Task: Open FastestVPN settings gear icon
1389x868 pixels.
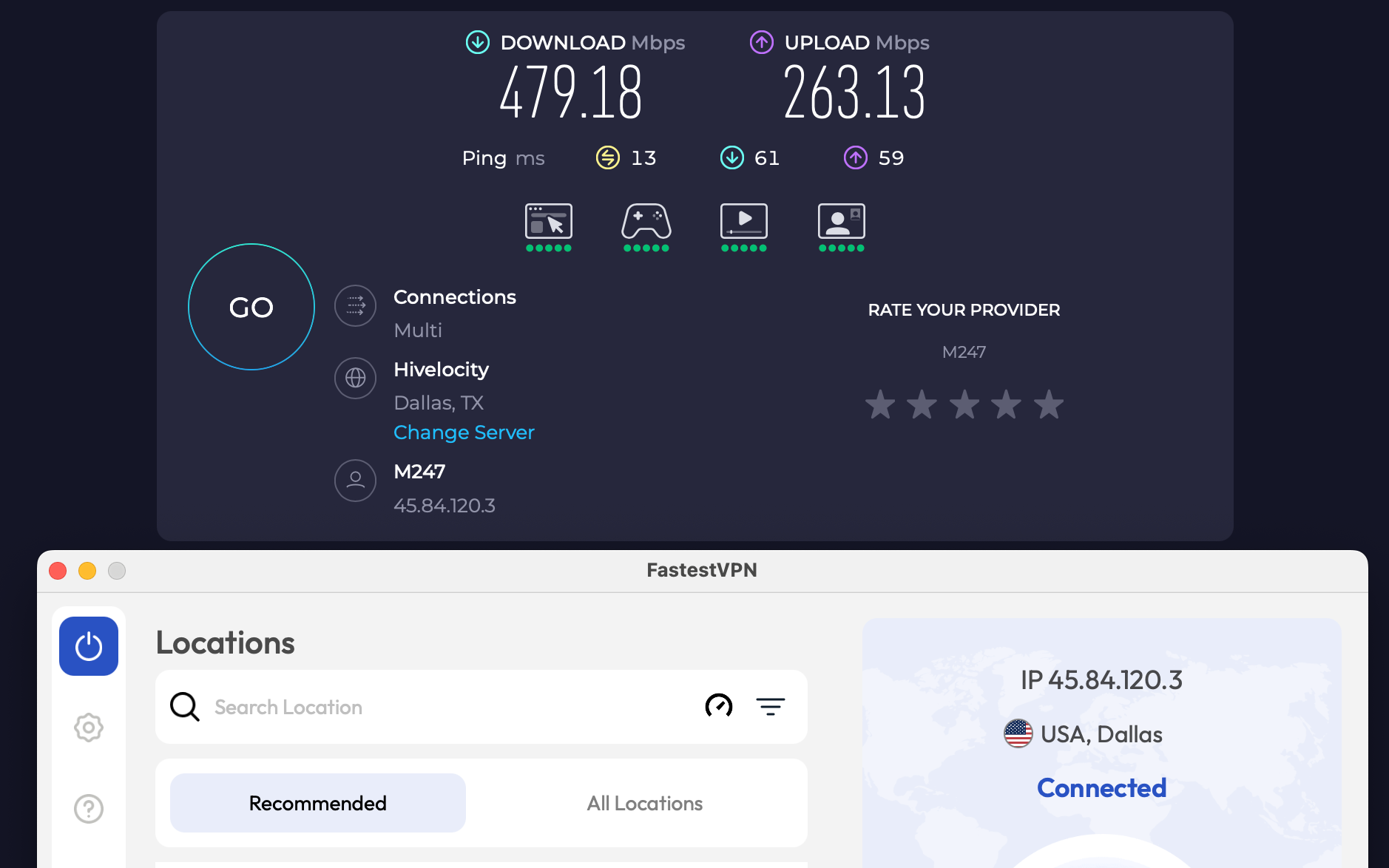Action: pos(89,728)
